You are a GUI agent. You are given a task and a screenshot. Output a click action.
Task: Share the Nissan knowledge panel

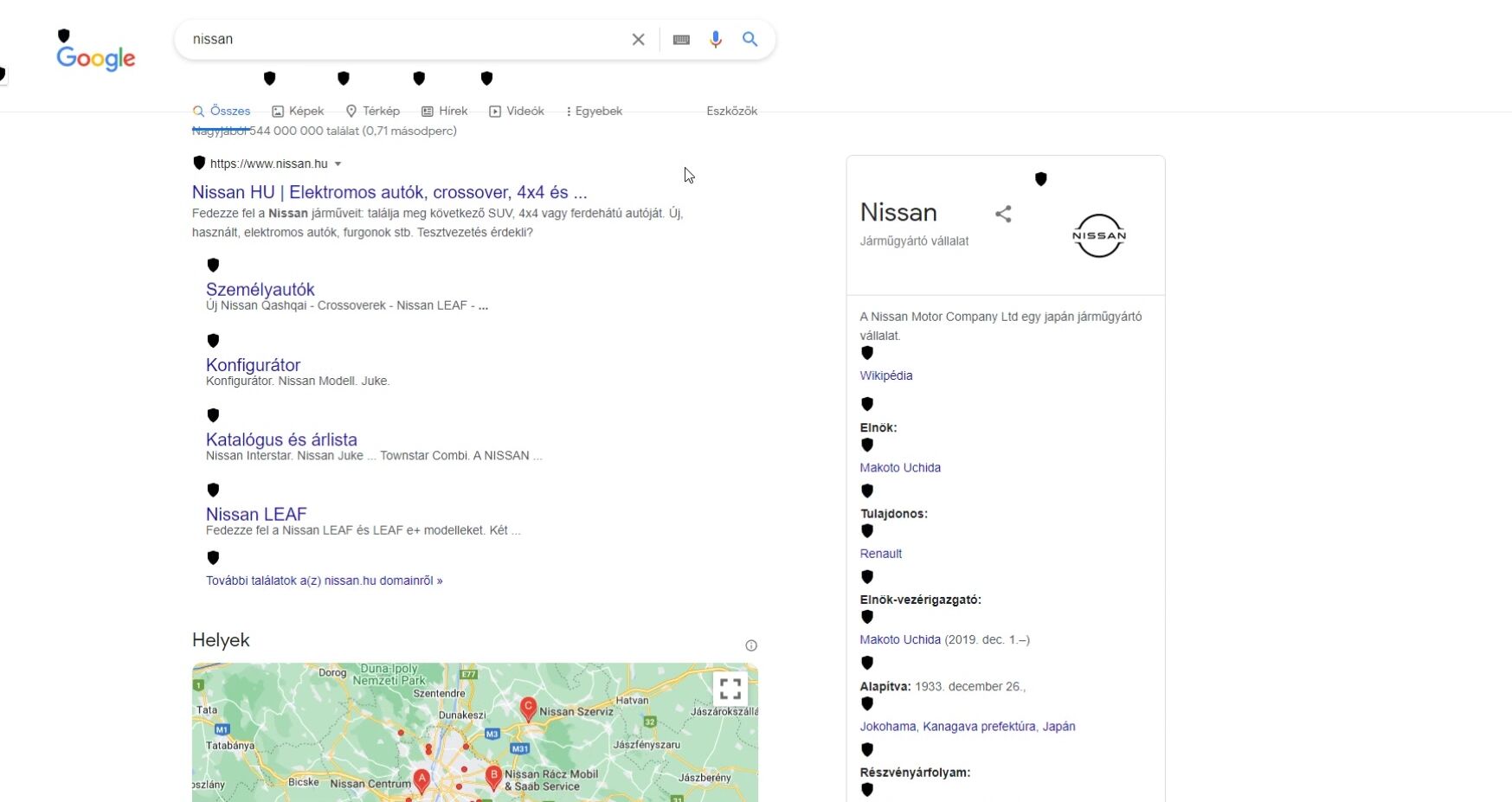pyautogui.click(x=1003, y=214)
